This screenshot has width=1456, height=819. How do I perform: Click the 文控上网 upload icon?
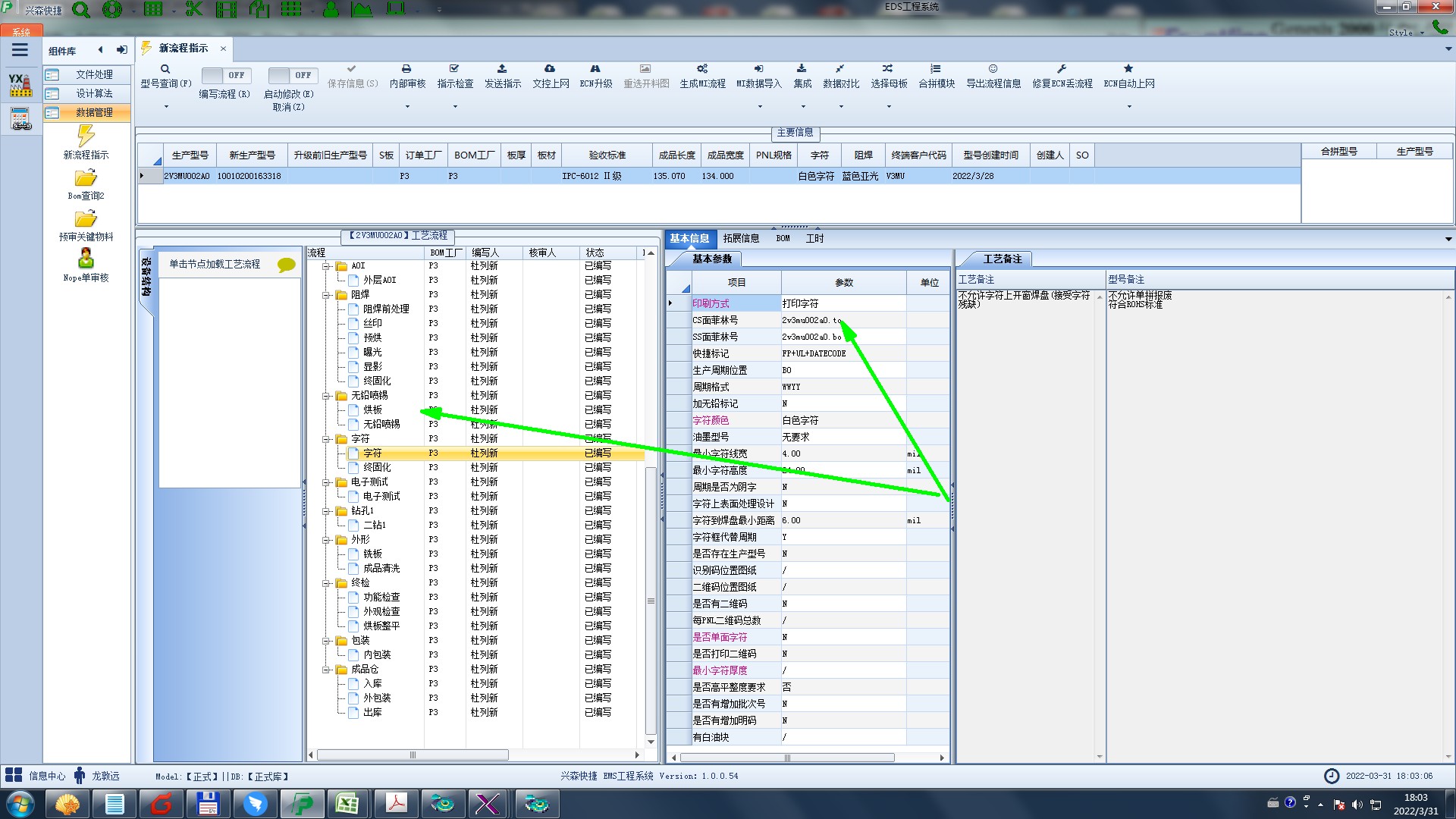point(550,69)
